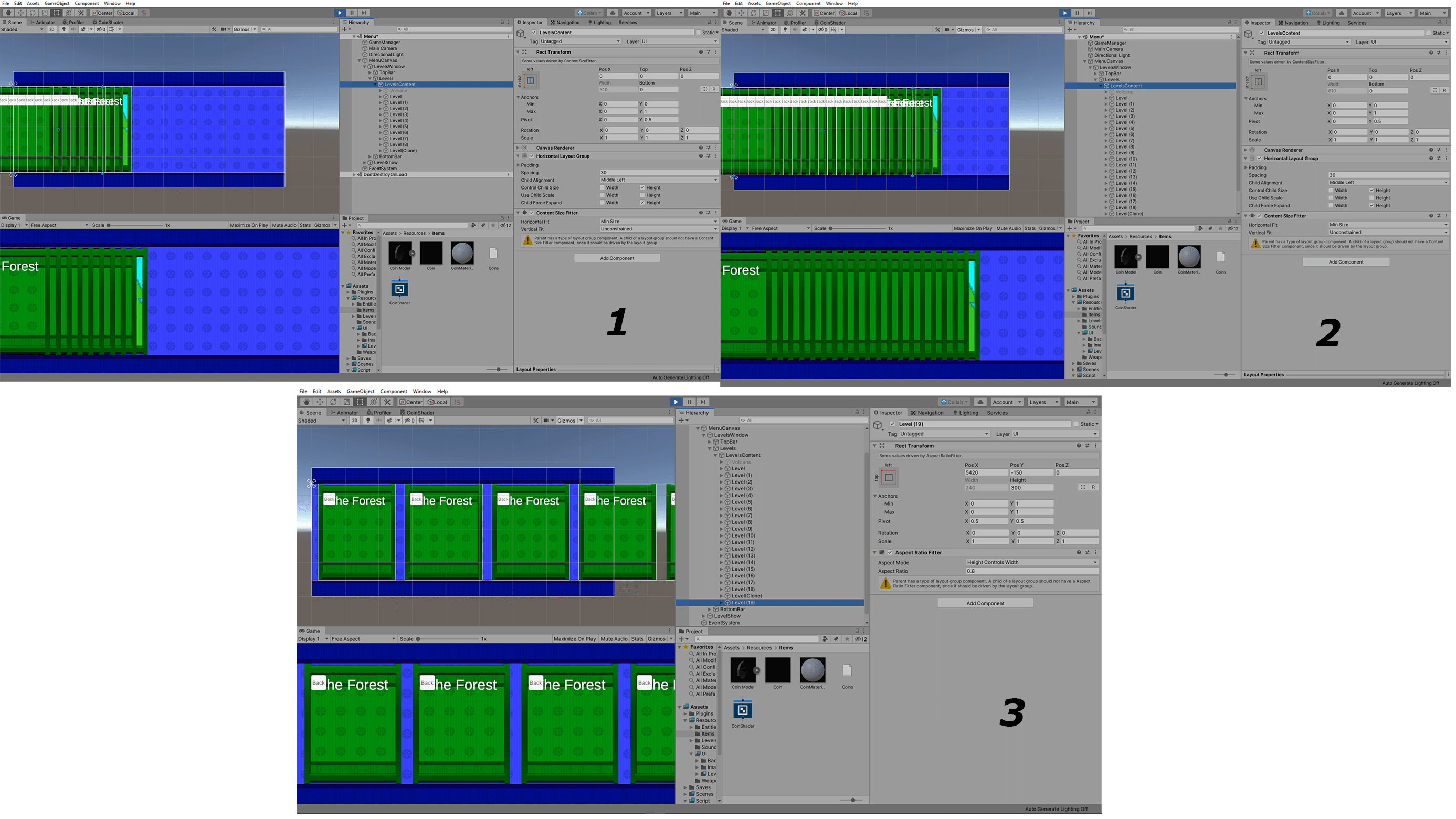Toggle blueprint mode button in screenshot 3 inspector

click(x=1083, y=487)
